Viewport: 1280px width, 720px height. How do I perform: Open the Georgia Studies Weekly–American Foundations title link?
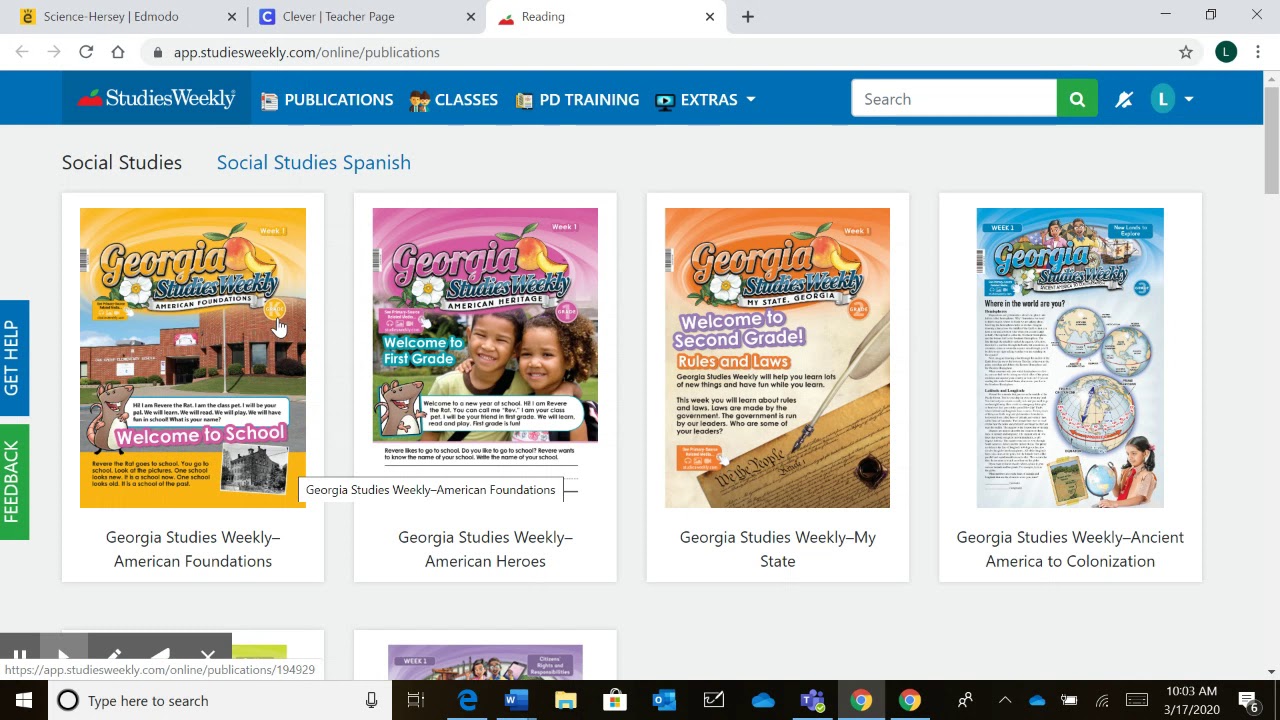coord(193,549)
